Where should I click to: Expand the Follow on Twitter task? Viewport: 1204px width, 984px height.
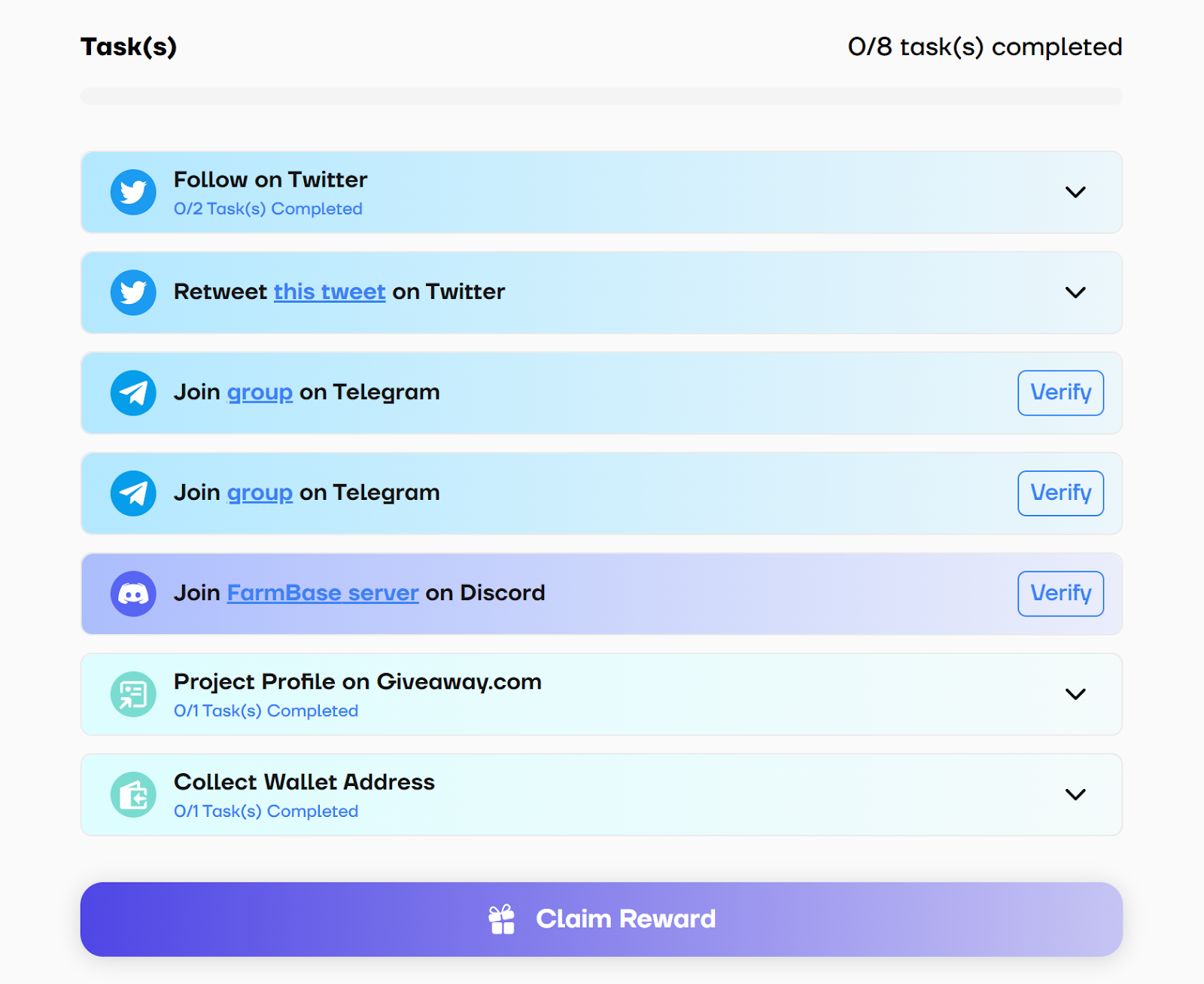tap(1075, 192)
